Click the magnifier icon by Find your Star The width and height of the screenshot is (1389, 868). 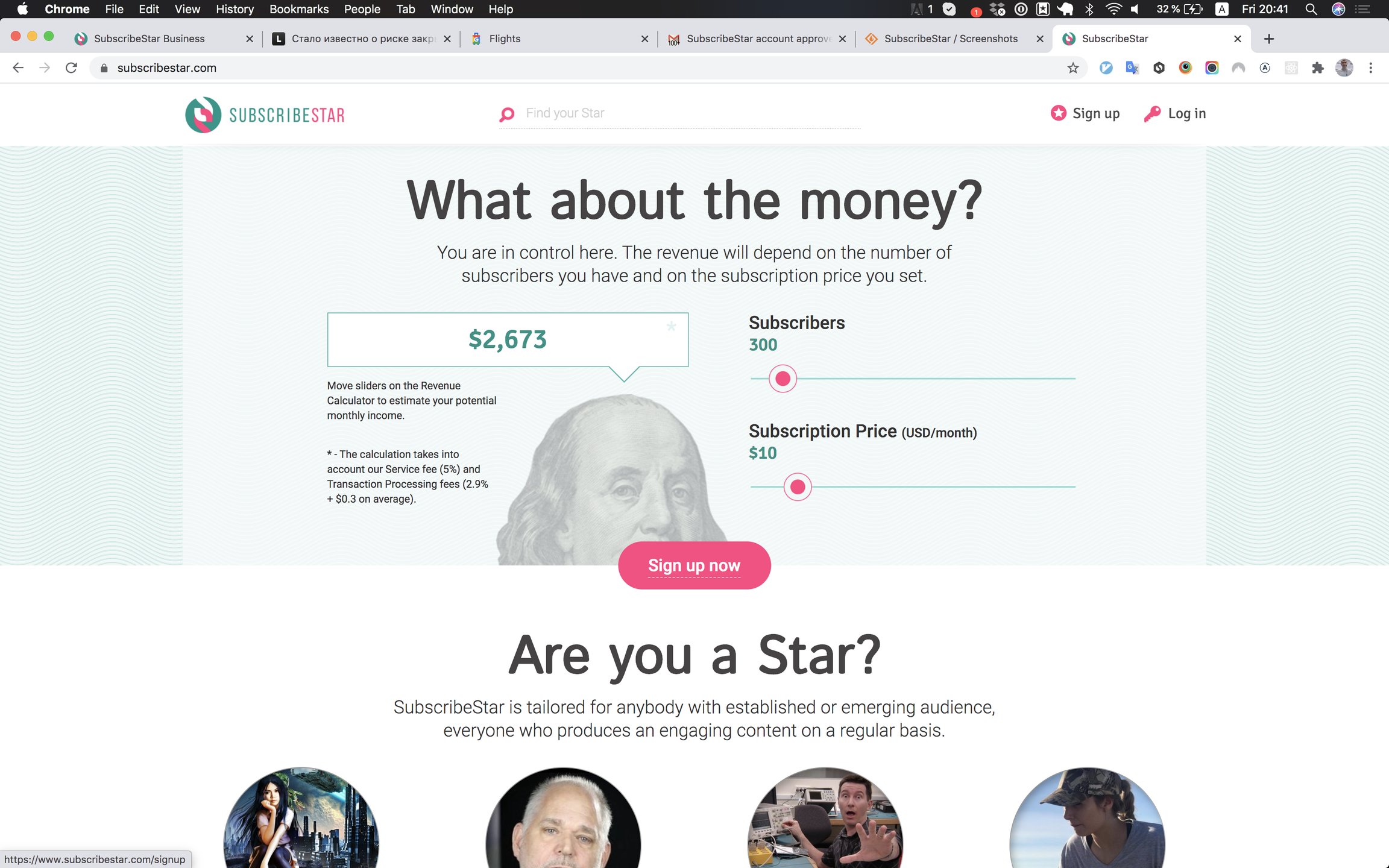(x=507, y=114)
